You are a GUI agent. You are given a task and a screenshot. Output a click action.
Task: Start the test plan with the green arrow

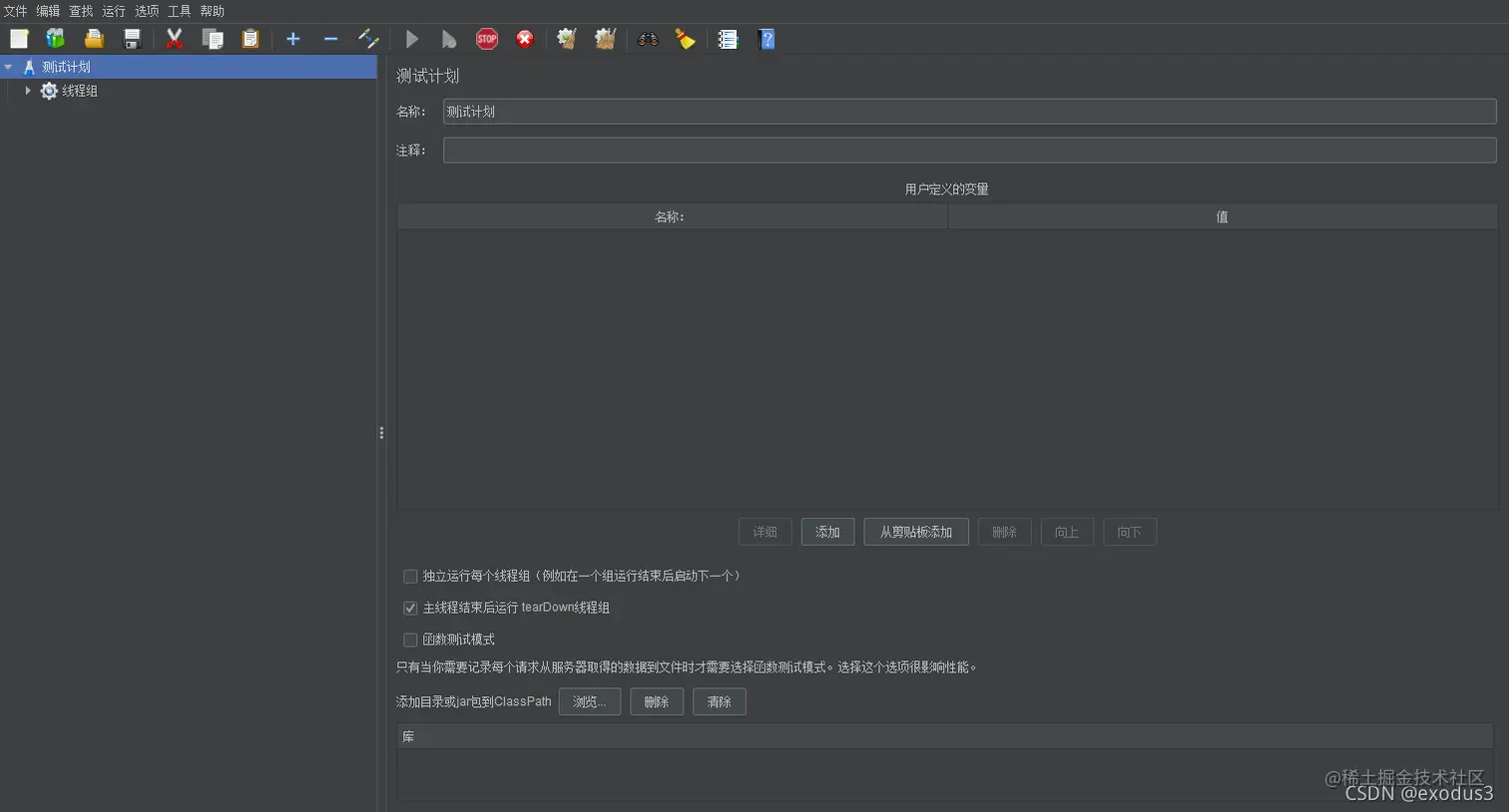(x=411, y=39)
